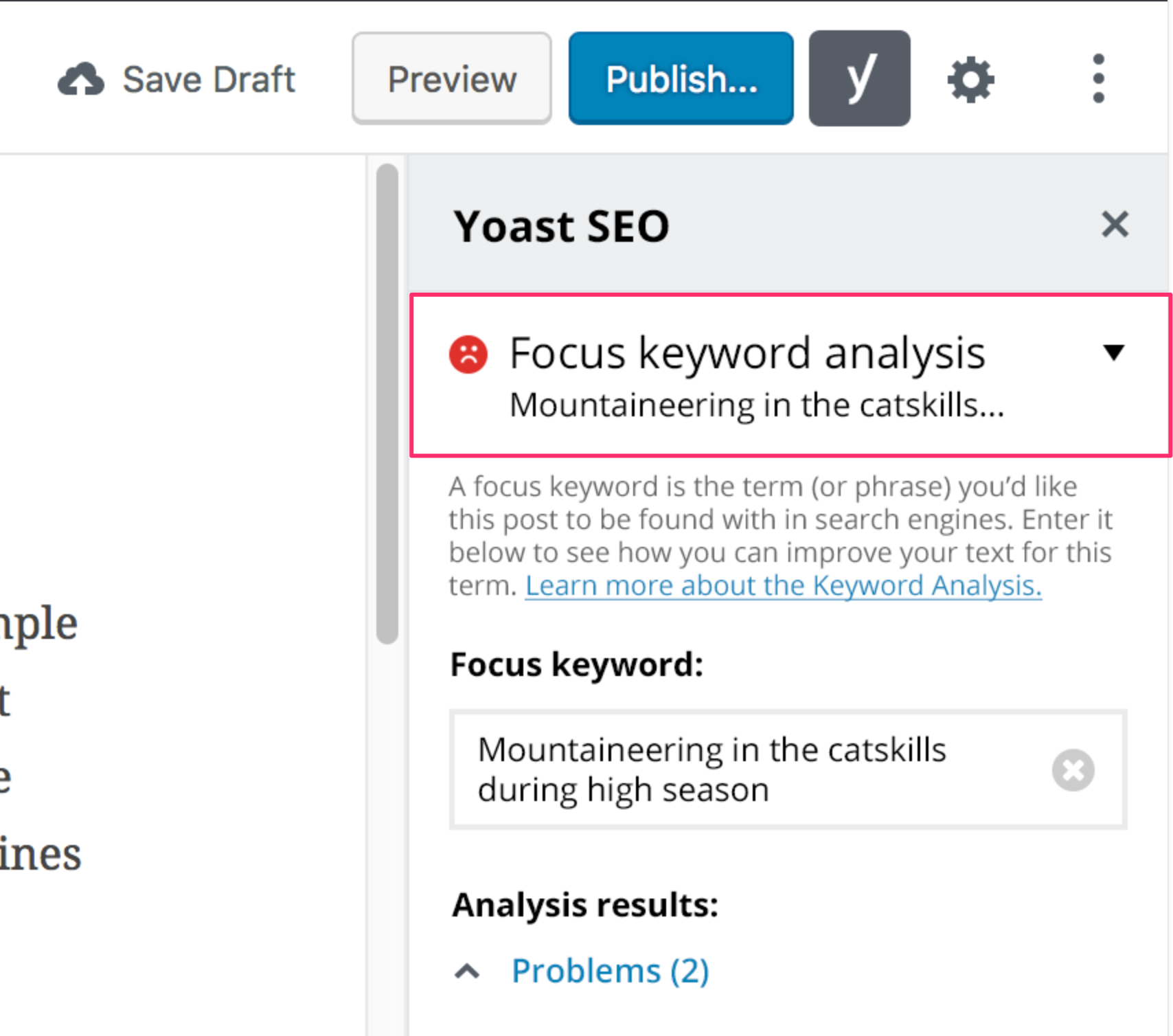Open the Learn more about Keyword Analysis link

pos(782,585)
